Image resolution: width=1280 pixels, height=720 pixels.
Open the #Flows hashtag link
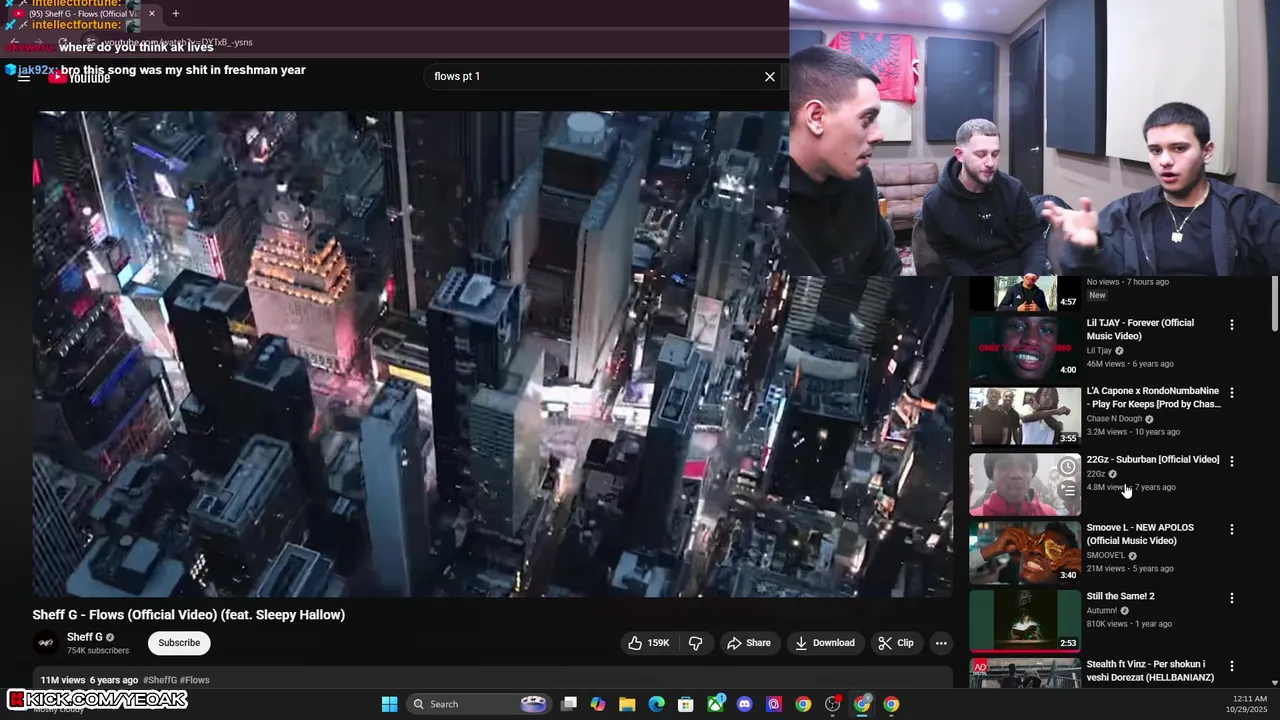tap(195, 680)
